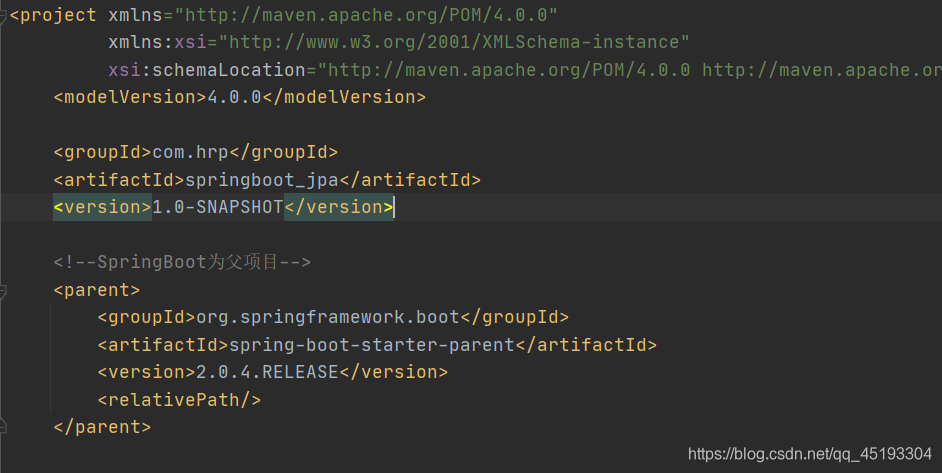Open the maven.apache.org POM namespace URL

pos(366,15)
